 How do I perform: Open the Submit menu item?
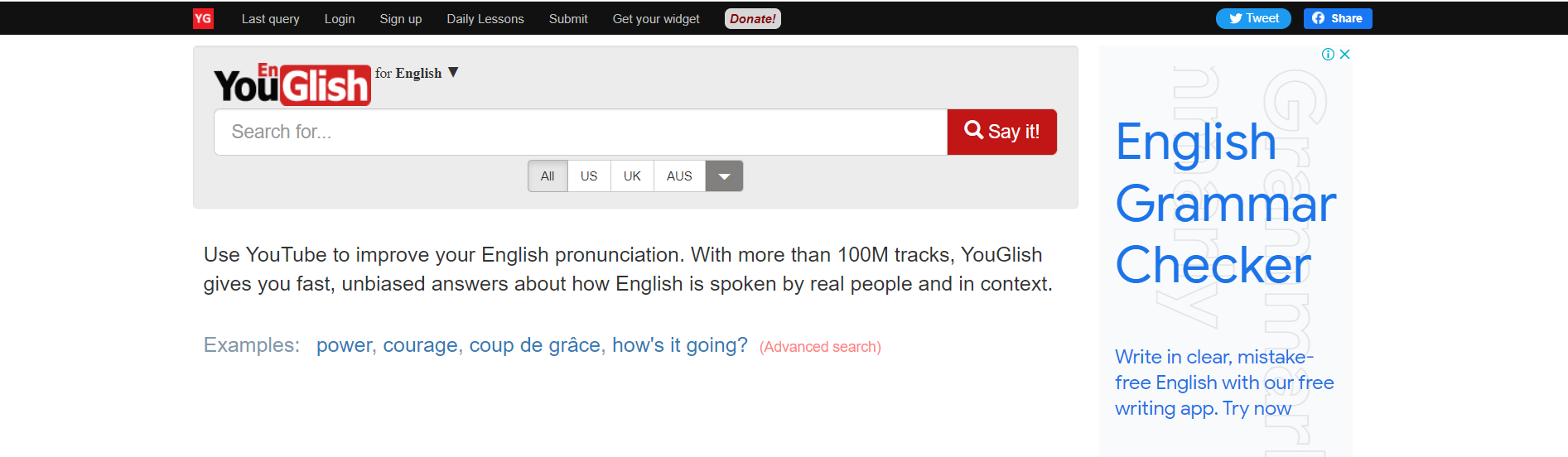(x=568, y=18)
